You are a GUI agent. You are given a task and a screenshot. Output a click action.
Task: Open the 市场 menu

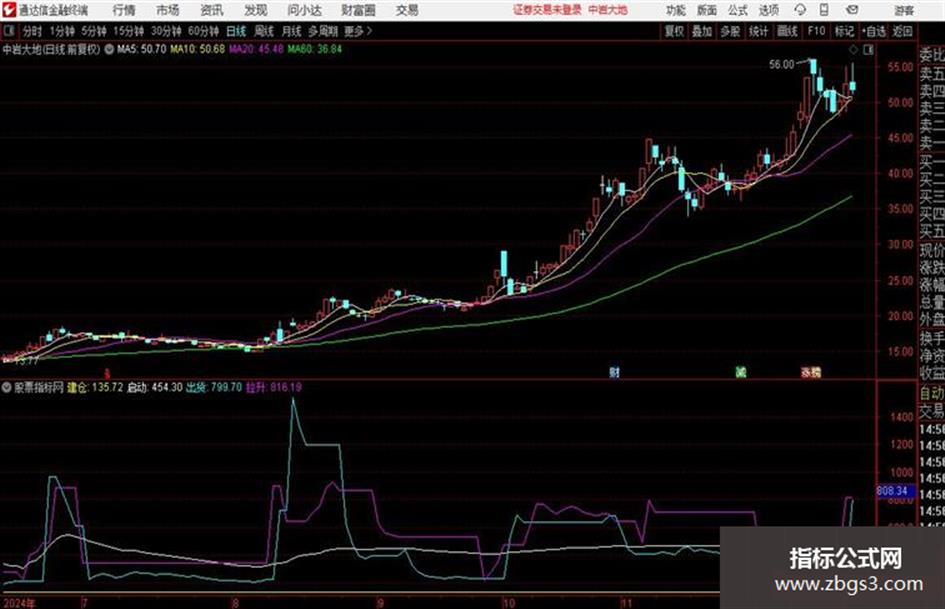point(168,10)
